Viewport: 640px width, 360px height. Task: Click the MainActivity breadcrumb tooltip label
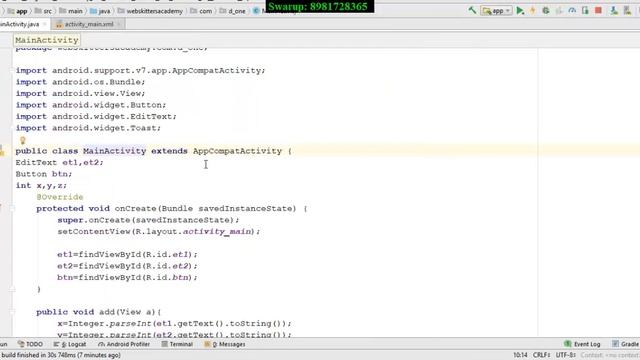[47, 40]
